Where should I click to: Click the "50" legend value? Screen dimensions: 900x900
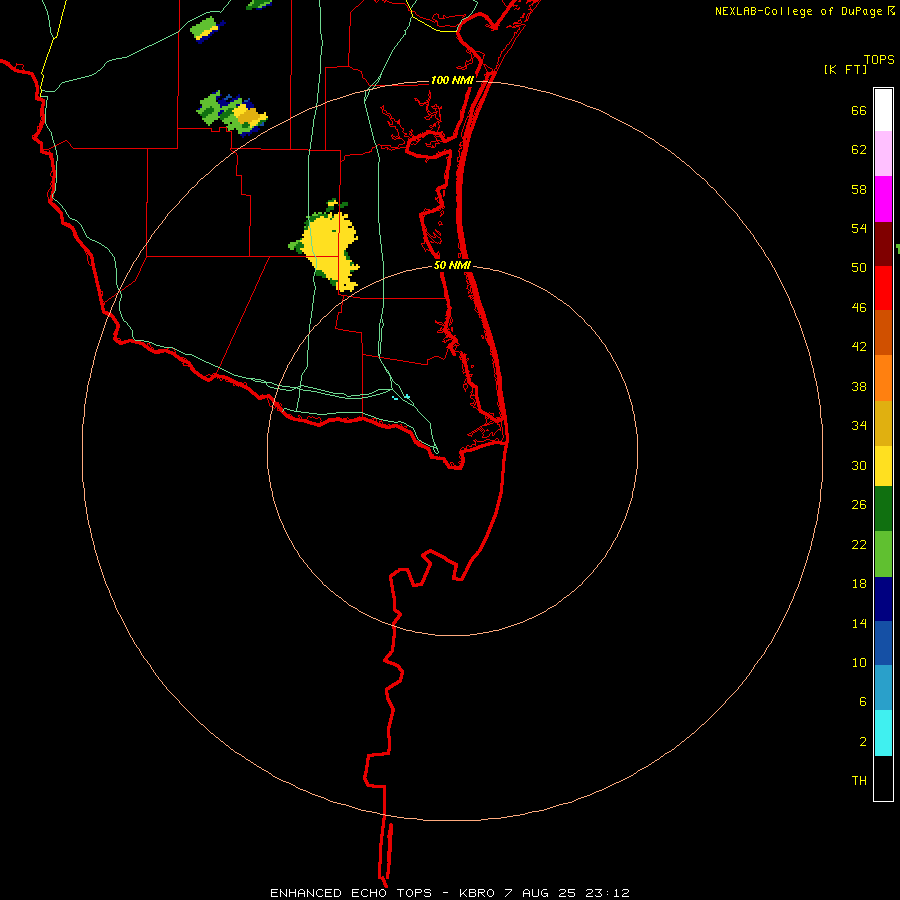[x=859, y=267]
